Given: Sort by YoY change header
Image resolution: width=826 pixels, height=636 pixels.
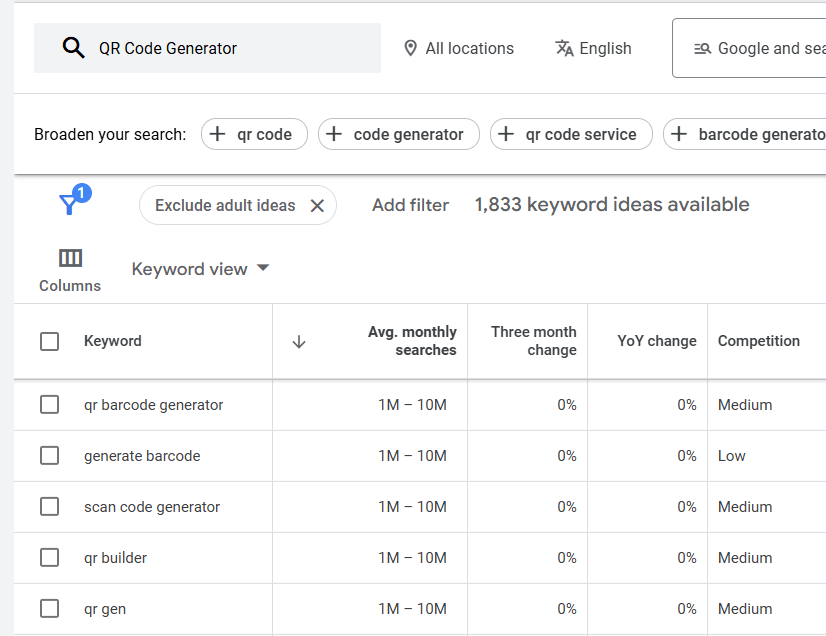Looking at the screenshot, I should click(x=657, y=341).
